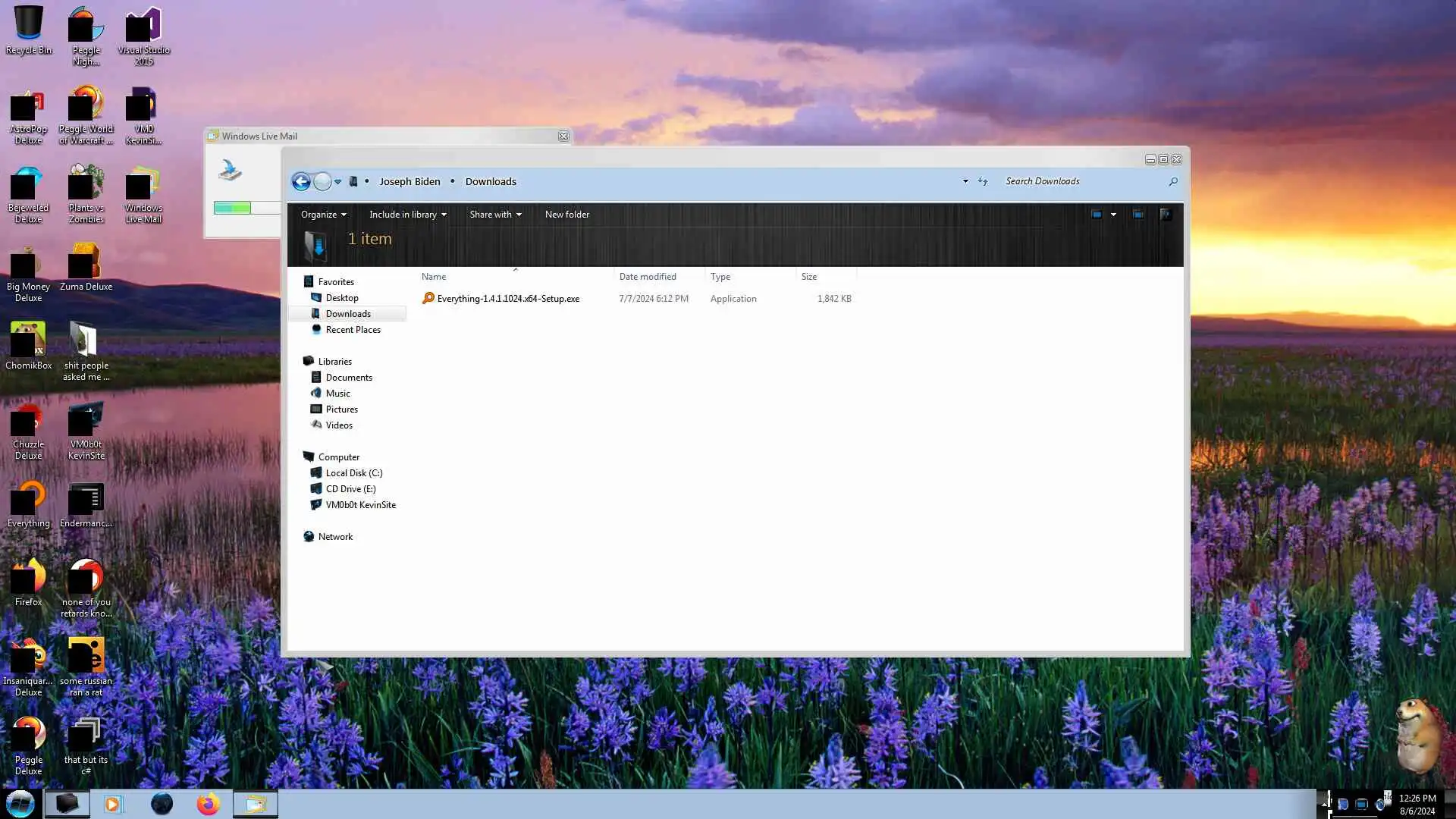
Task: Select Local Disk (C:) in sidebar
Action: pyautogui.click(x=353, y=473)
